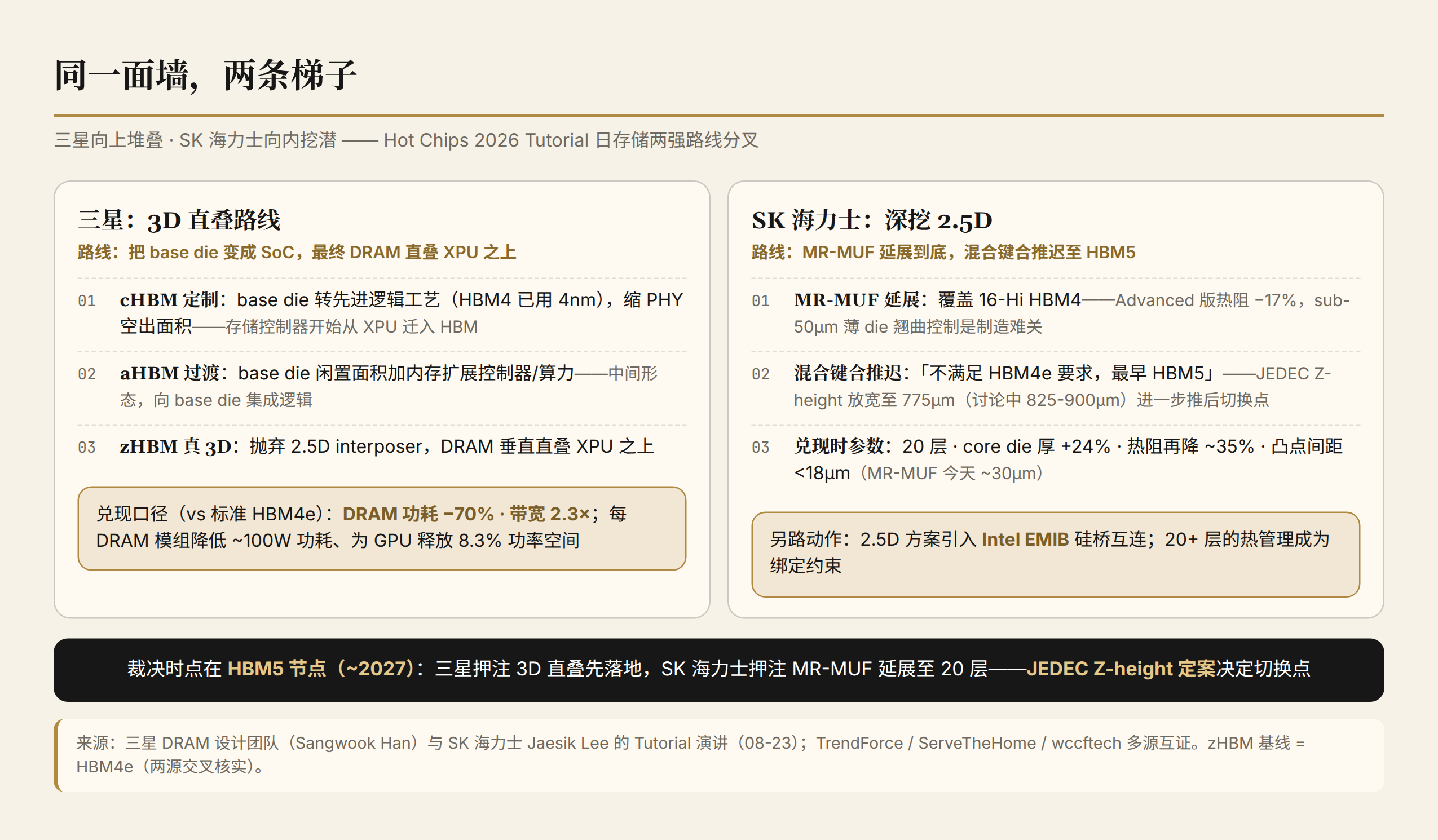This screenshot has height=840, width=1438.
Task: Click the 为 GPU 释放 8.3% 功率空间 text
Action: (465, 541)
